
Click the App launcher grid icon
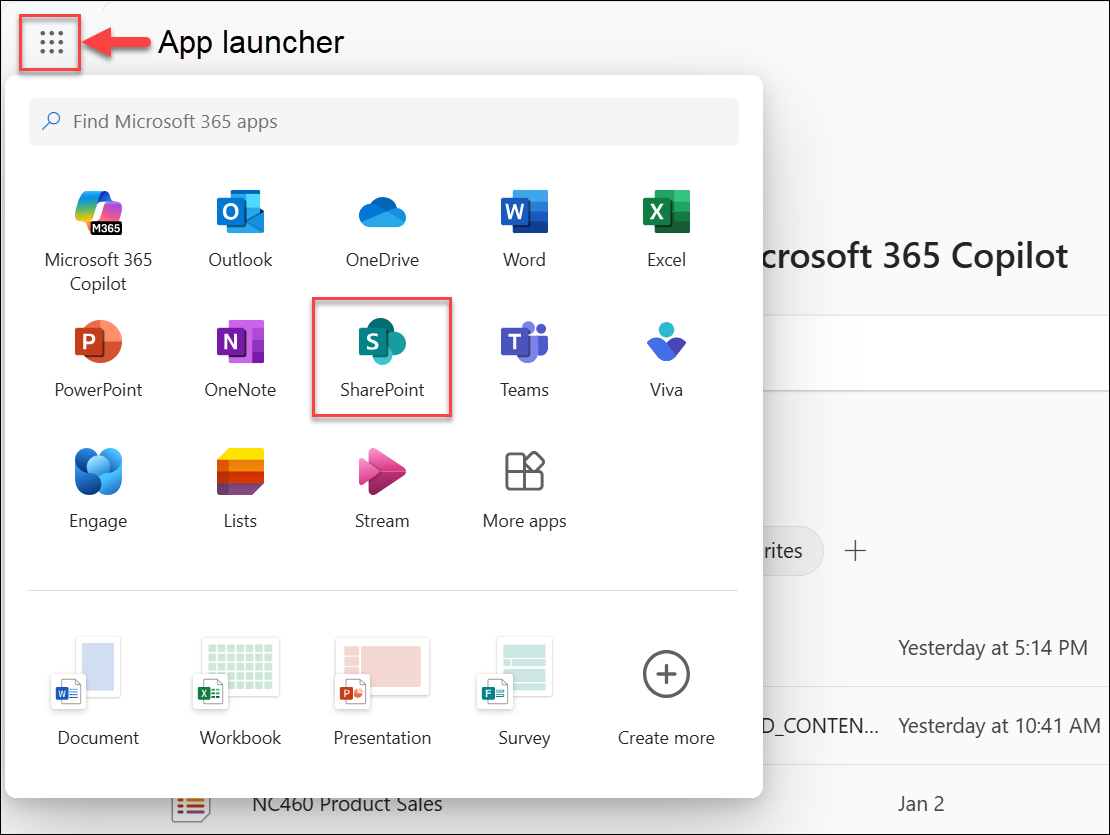(x=49, y=42)
